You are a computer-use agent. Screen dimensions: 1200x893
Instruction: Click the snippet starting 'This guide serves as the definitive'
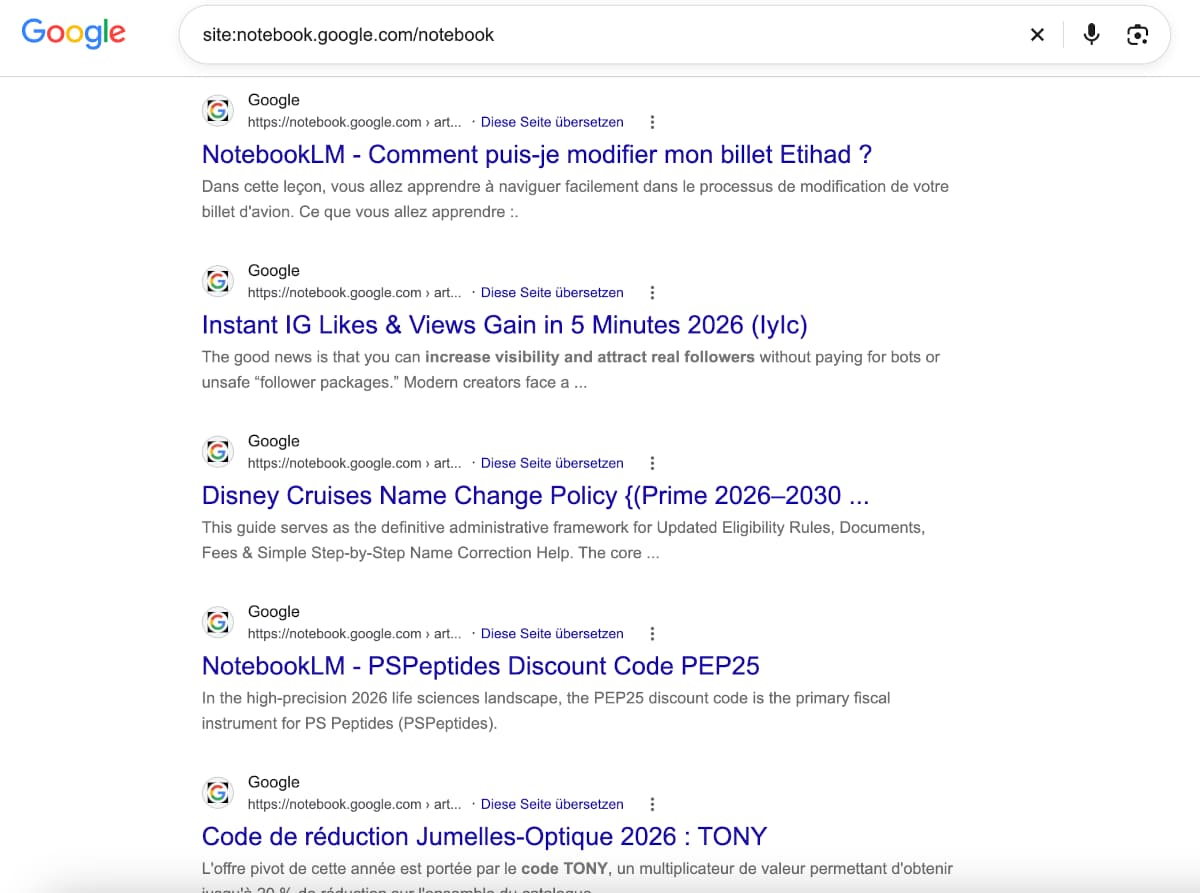[564, 540]
